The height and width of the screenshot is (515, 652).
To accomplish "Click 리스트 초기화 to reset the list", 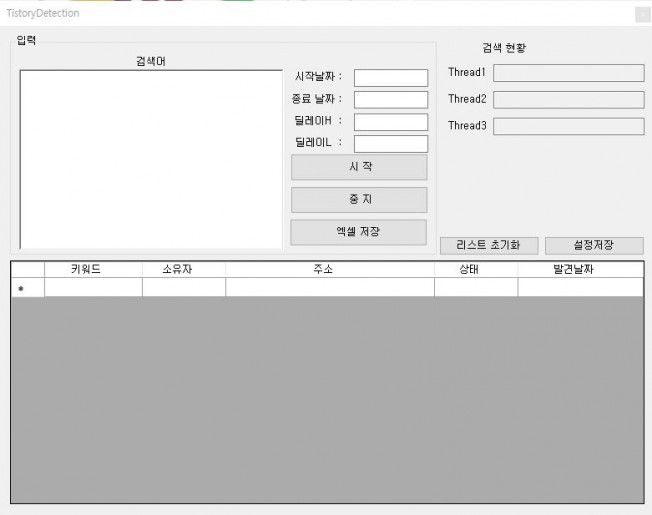I will [489, 245].
